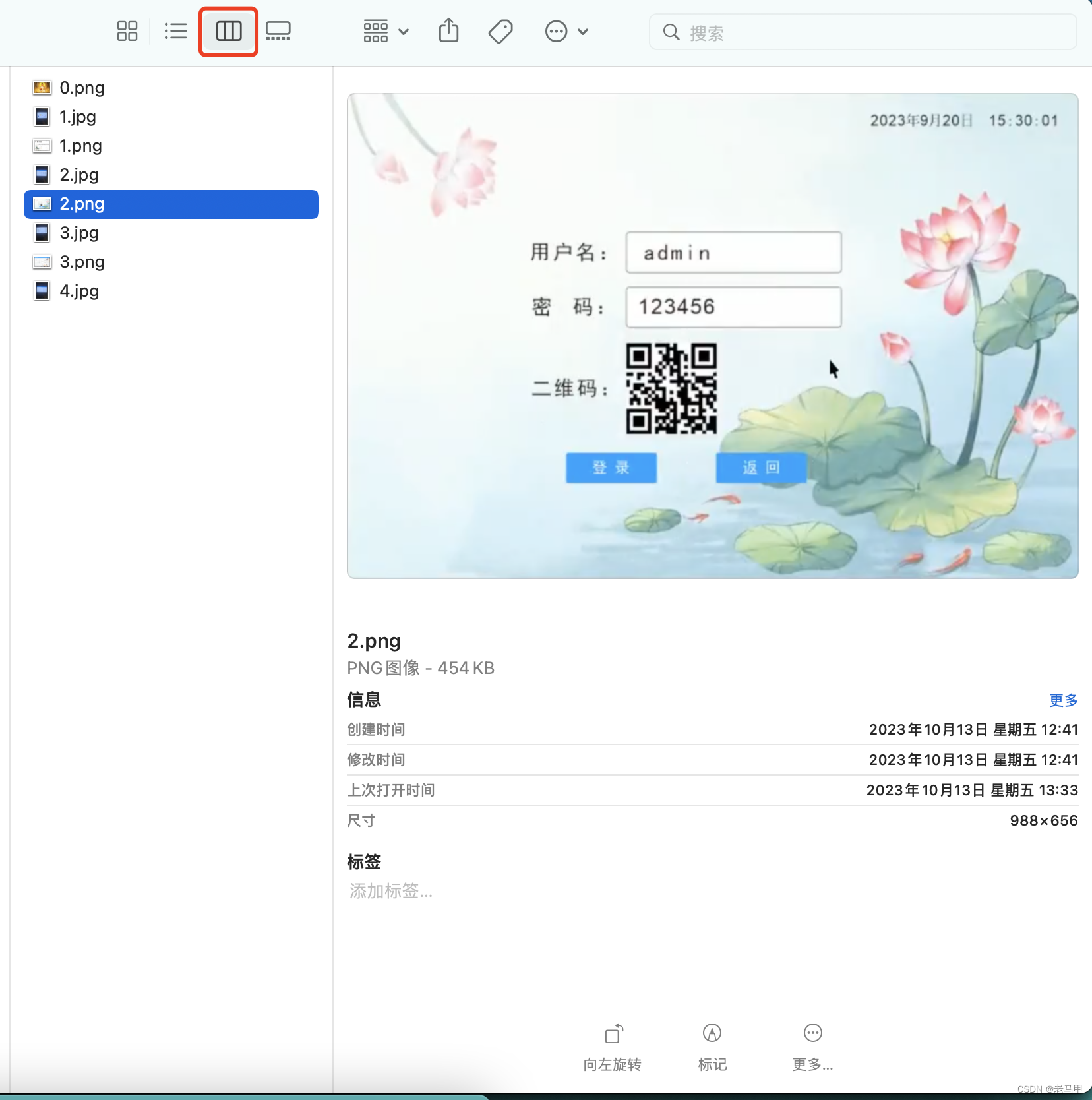Screen dimensions: 1092x1100
Task: Click the PNG图像 - 454 KB text
Action: 421,668
